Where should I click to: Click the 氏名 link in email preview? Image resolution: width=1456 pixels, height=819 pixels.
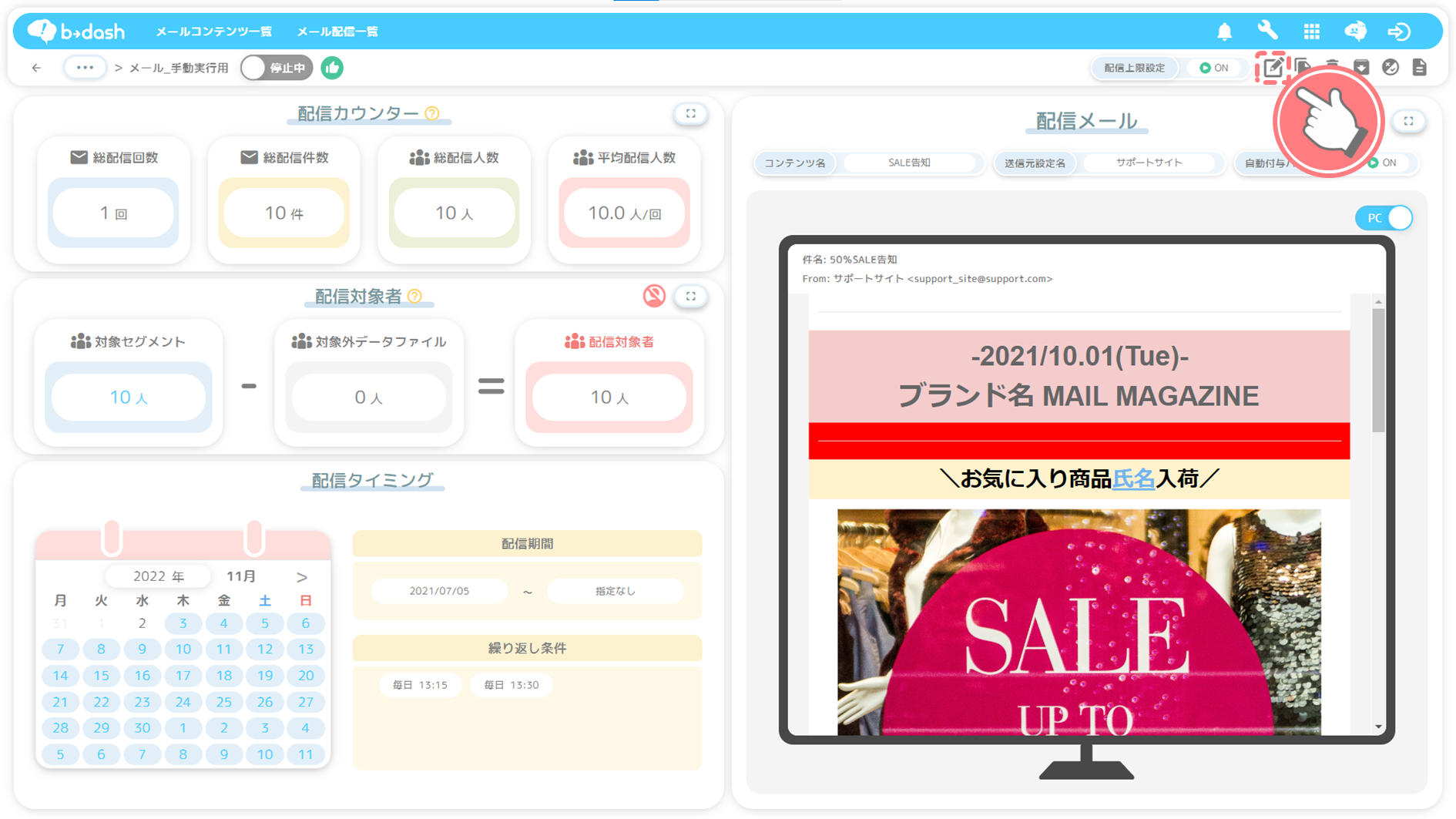tap(1133, 479)
